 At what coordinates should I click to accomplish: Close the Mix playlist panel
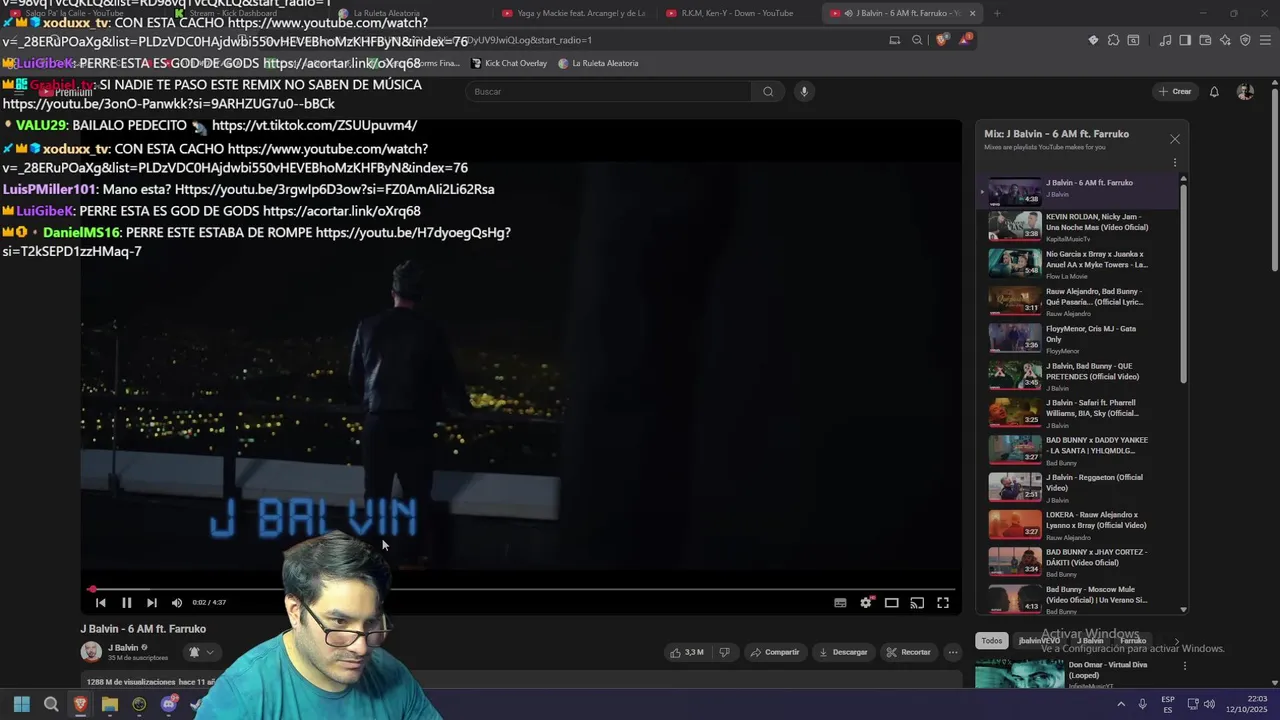point(1175,139)
